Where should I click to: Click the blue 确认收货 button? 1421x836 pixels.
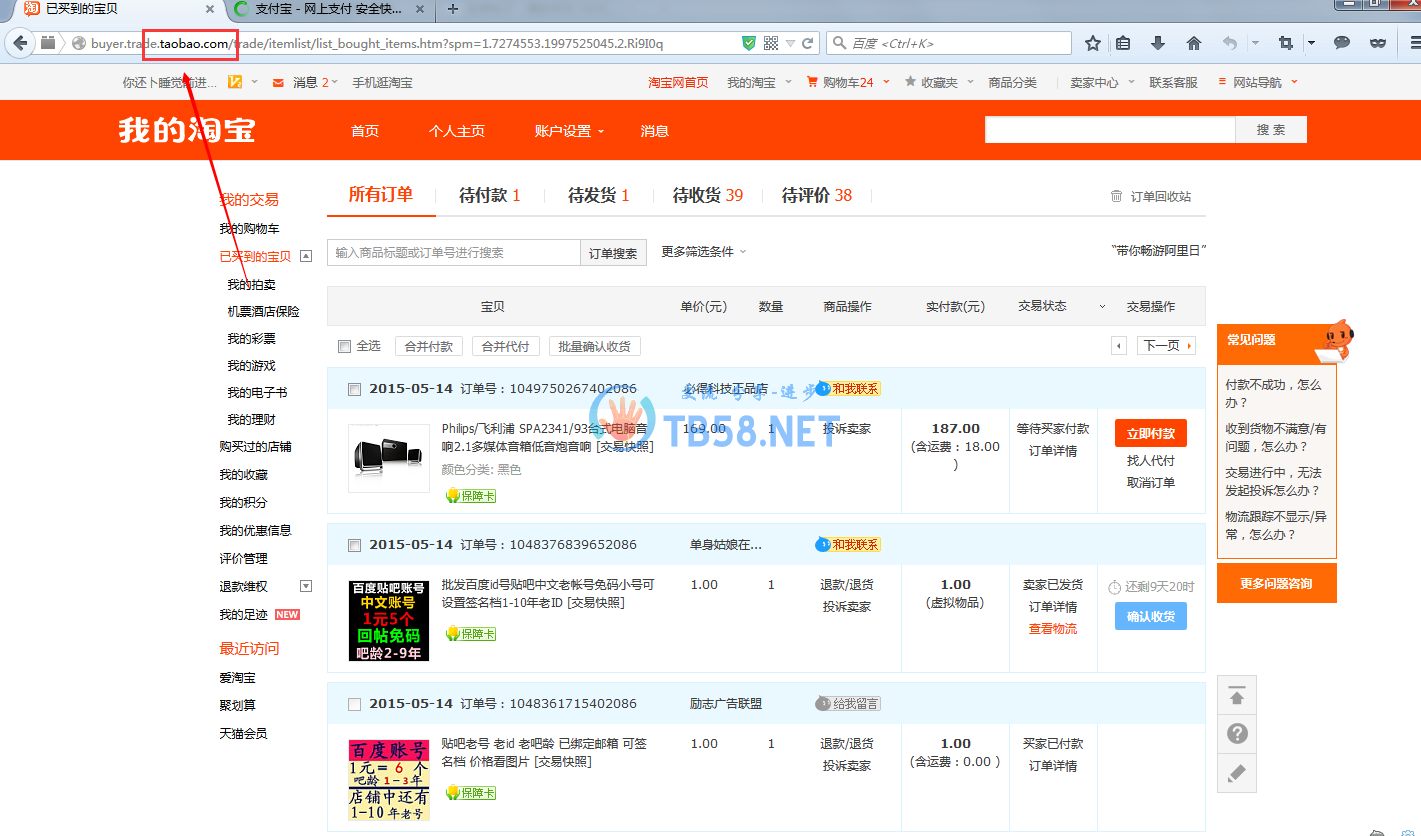click(x=1151, y=616)
